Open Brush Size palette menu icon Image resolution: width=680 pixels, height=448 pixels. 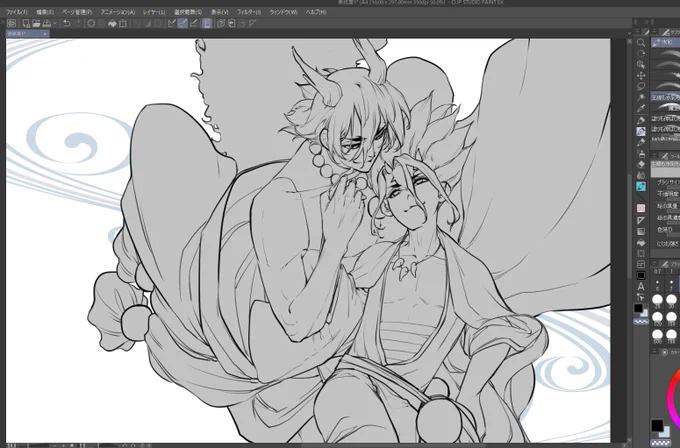click(654, 263)
